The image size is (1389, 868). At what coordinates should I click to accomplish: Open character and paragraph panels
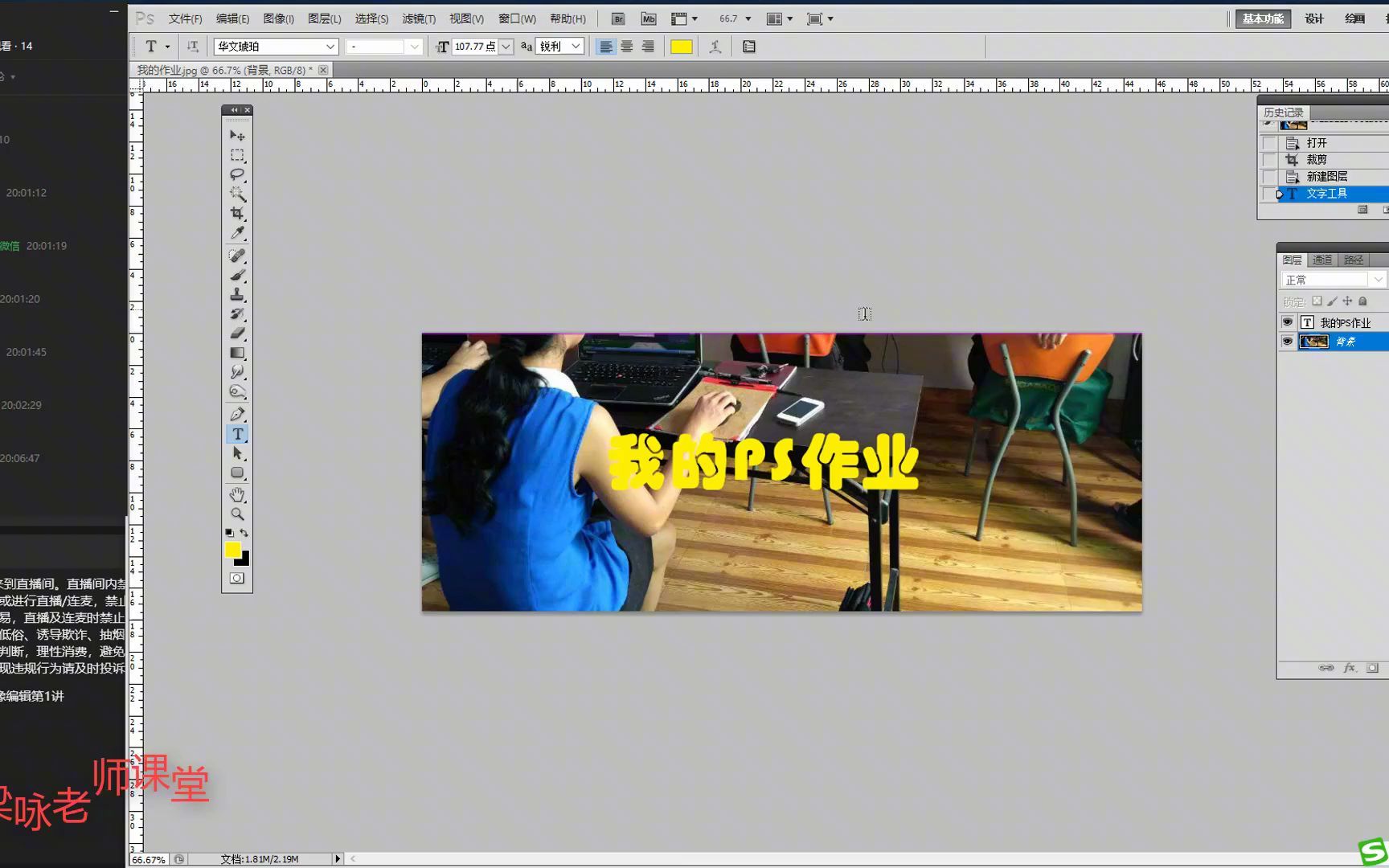point(749,47)
